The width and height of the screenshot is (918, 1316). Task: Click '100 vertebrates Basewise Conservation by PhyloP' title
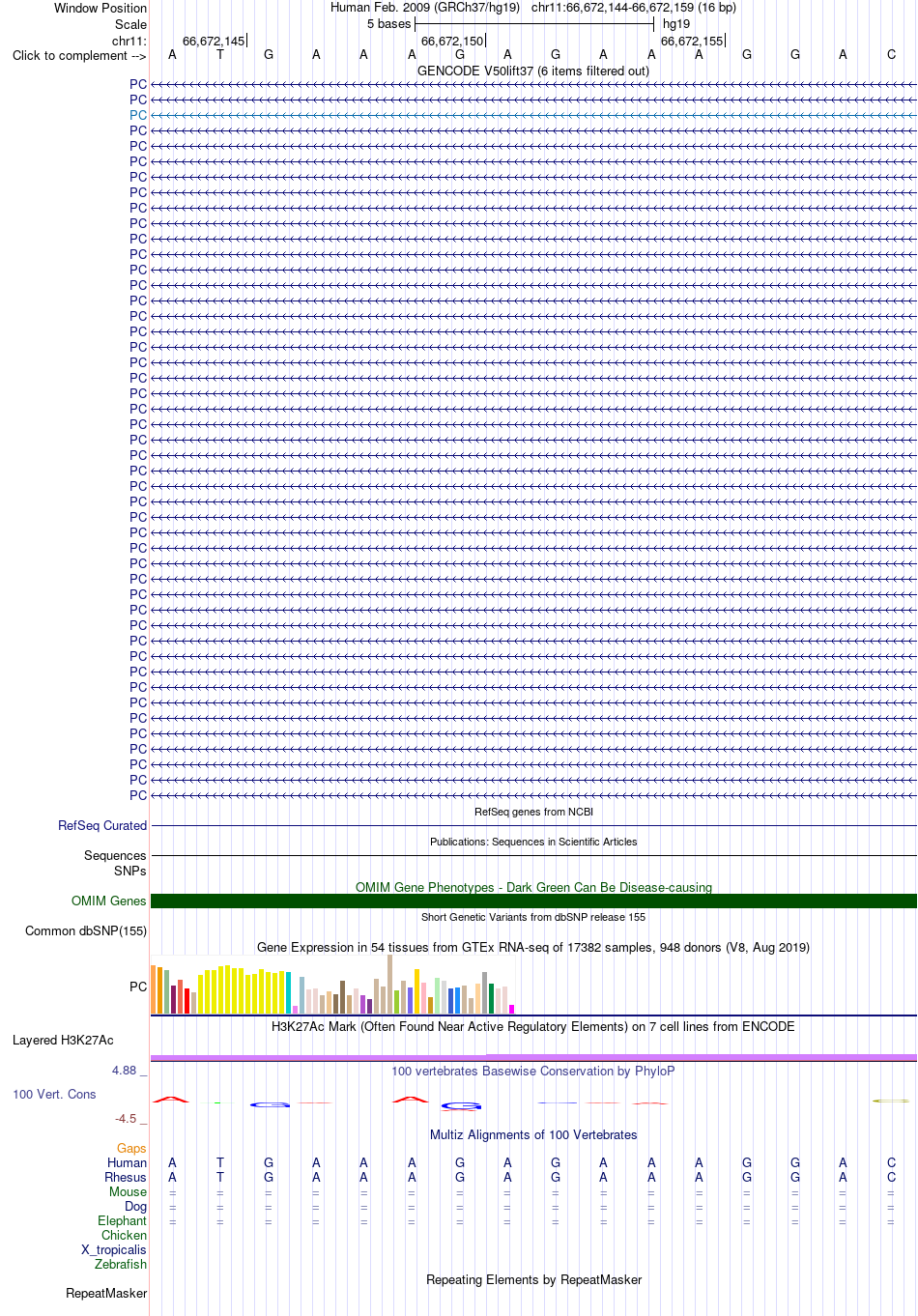click(533, 1071)
